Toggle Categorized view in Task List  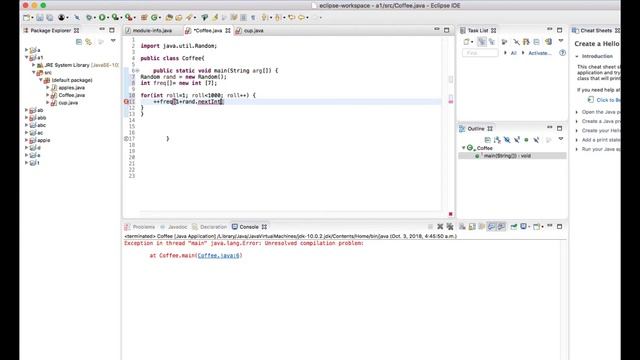click(482, 42)
